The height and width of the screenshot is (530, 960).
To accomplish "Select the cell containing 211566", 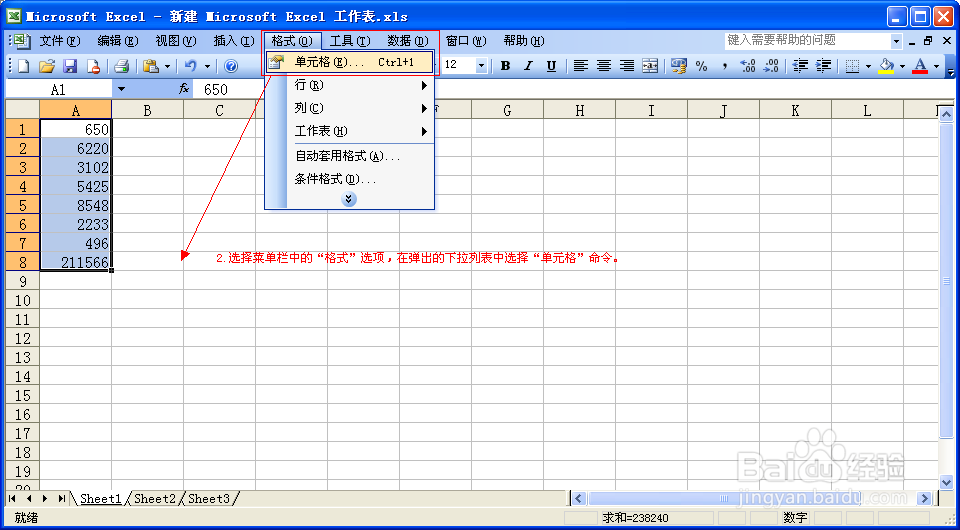I will coord(76,262).
